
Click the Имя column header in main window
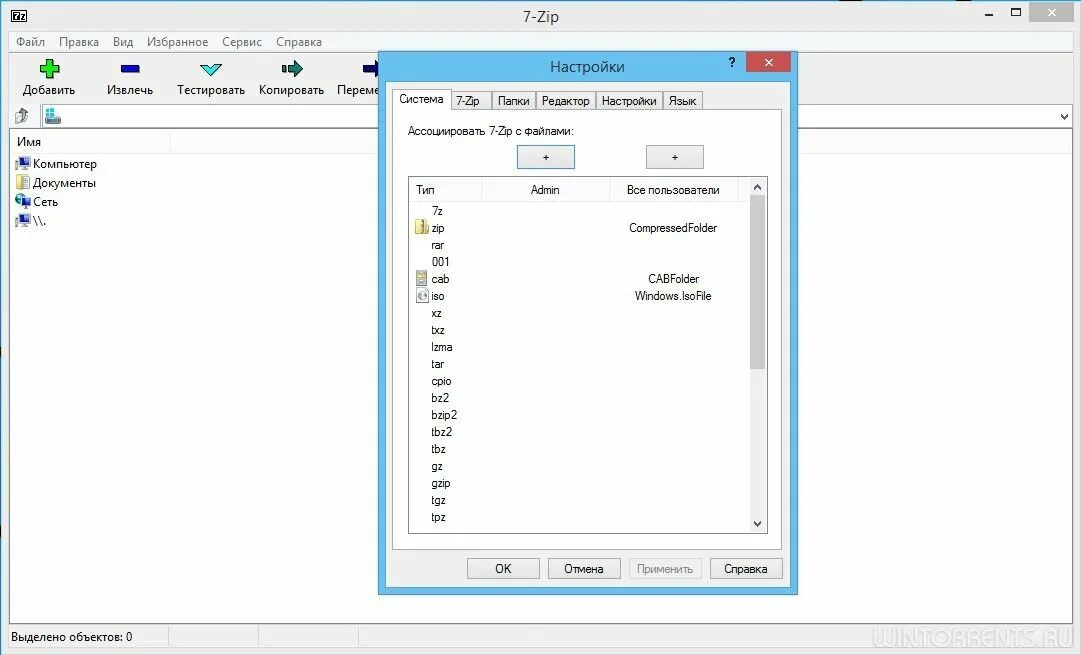(x=90, y=141)
